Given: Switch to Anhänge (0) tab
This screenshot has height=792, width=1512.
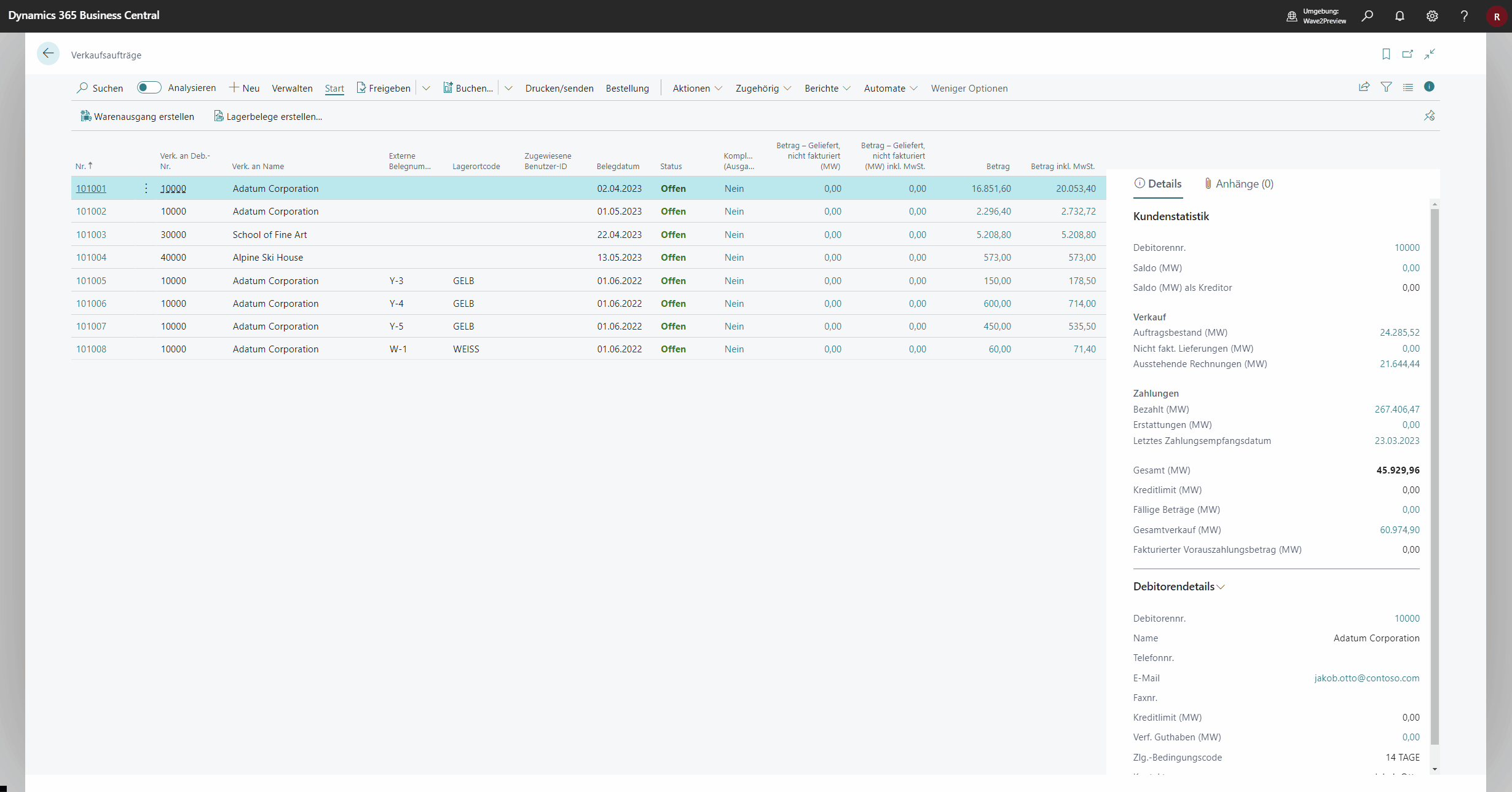Looking at the screenshot, I should 1238,183.
